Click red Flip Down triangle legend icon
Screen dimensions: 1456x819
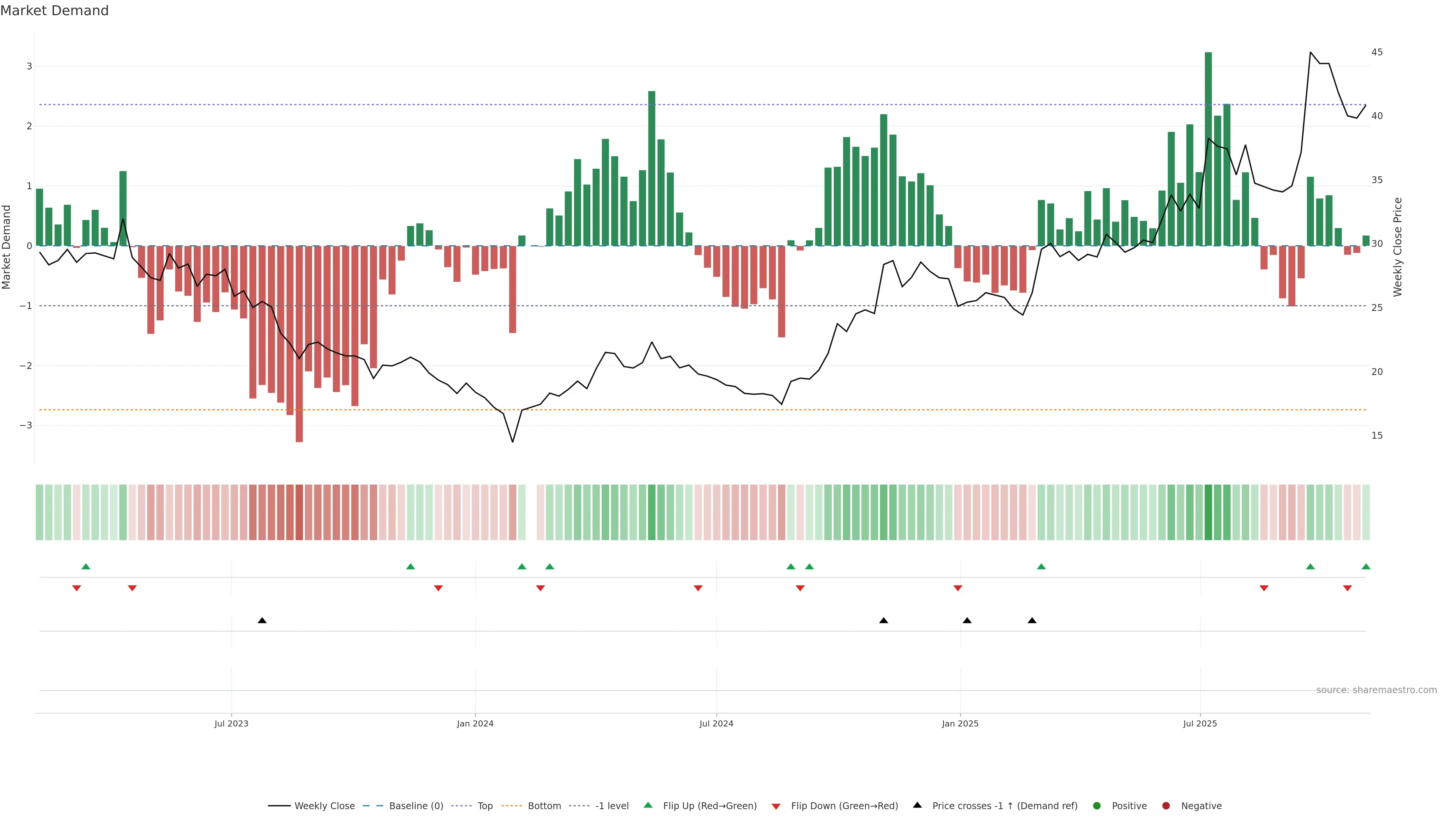tap(776, 806)
